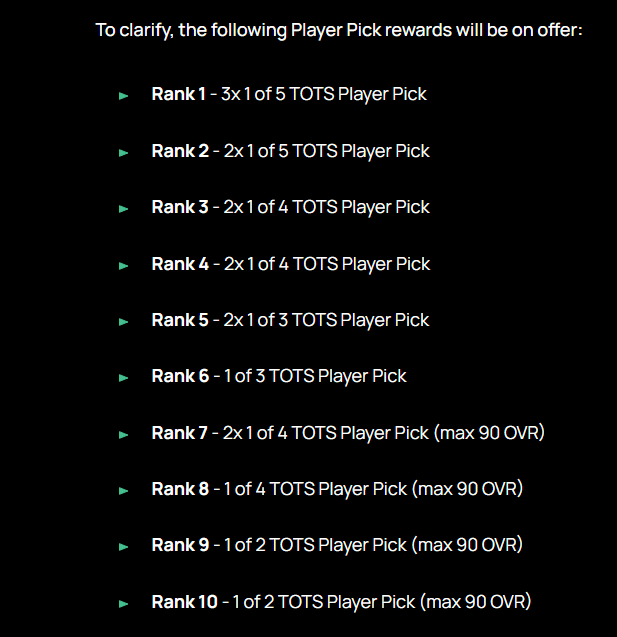This screenshot has height=637, width=617.
Task: Click the bold "Rank 1" label
Action: click(179, 94)
